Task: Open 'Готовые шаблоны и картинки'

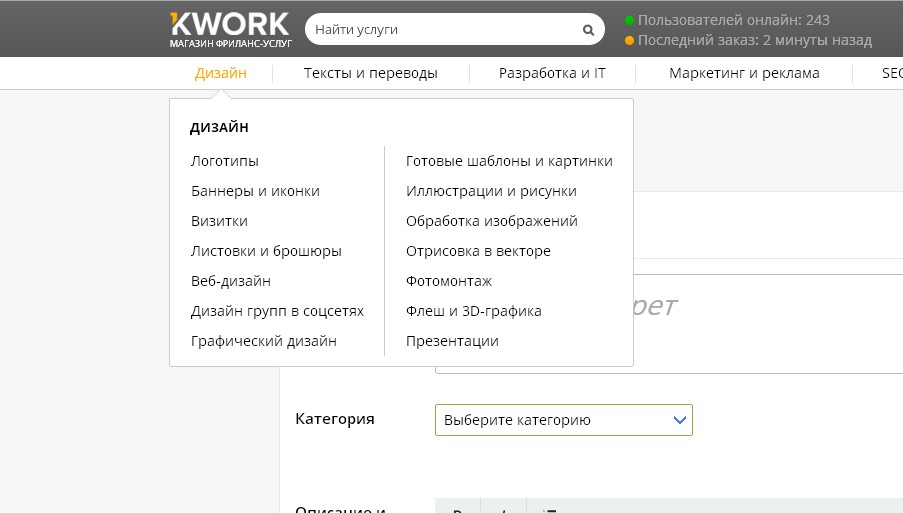Action: (x=509, y=161)
